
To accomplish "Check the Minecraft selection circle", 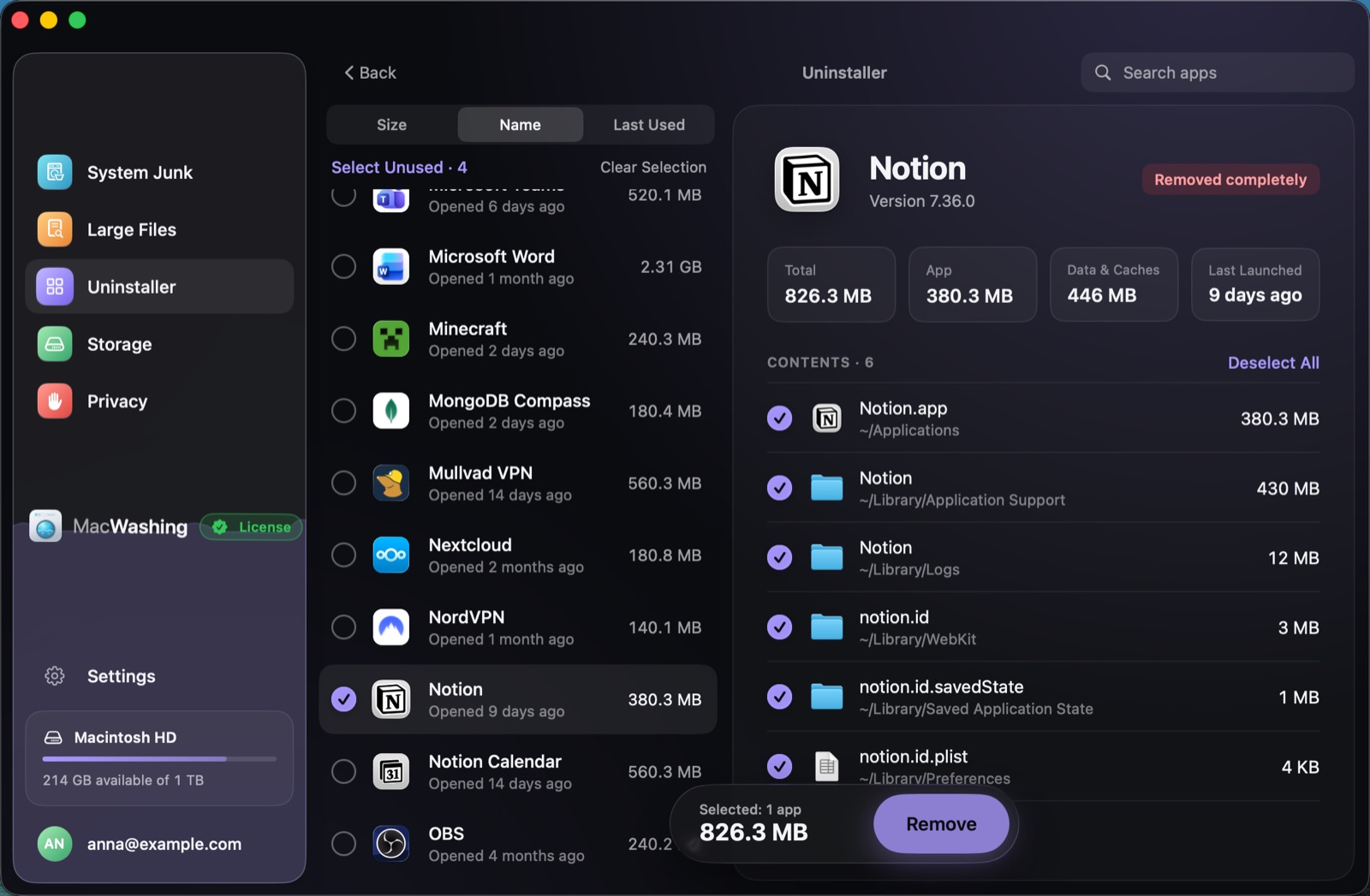I will pos(343,339).
